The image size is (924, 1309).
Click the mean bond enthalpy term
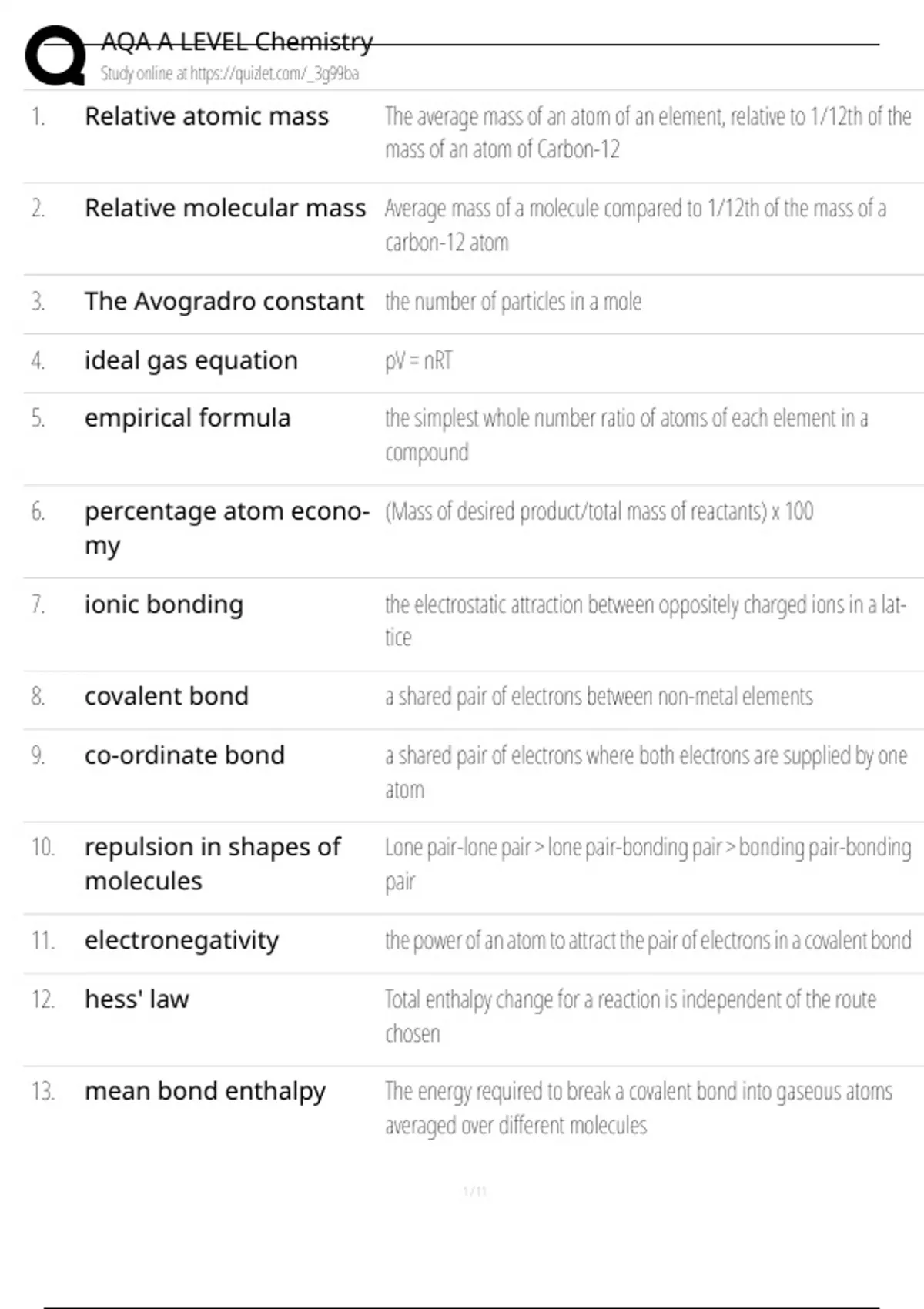[205, 1091]
